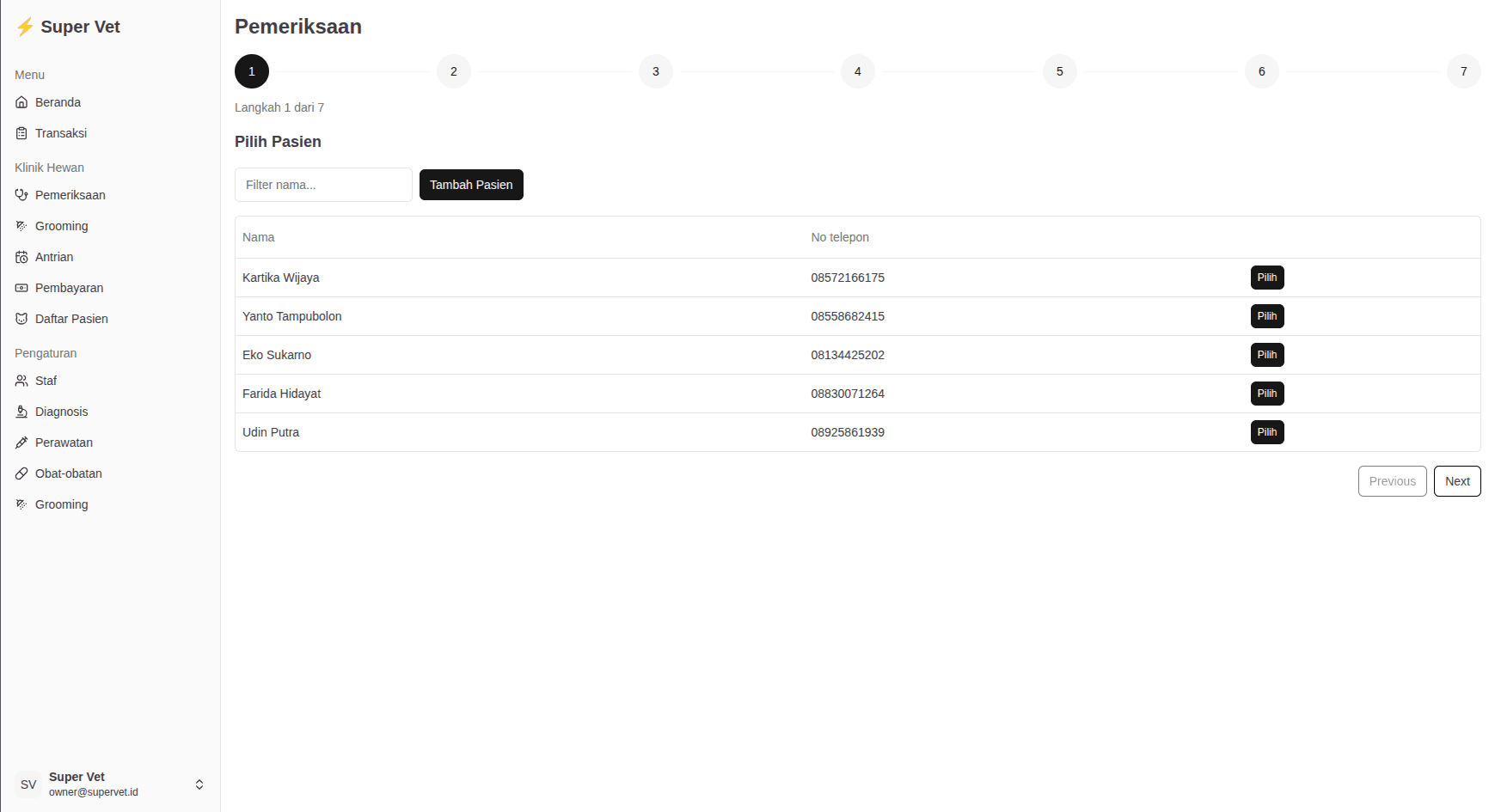This screenshot has height=812, width=1495.
Task: Open Diagnosis via its flask icon
Action: click(x=21, y=412)
